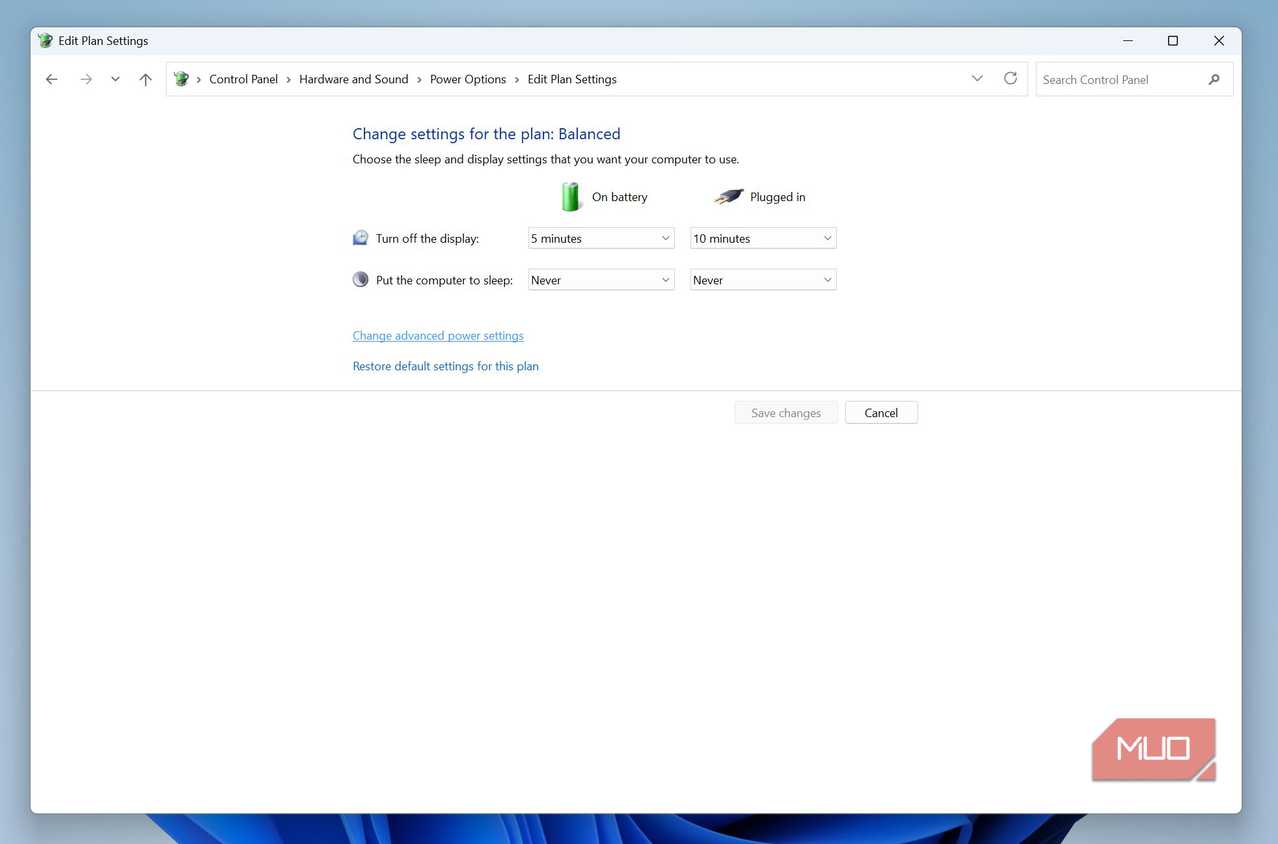Click the sleep moon icon
Image resolution: width=1278 pixels, height=844 pixels.
pyautogui.click(x=361, y=280)
